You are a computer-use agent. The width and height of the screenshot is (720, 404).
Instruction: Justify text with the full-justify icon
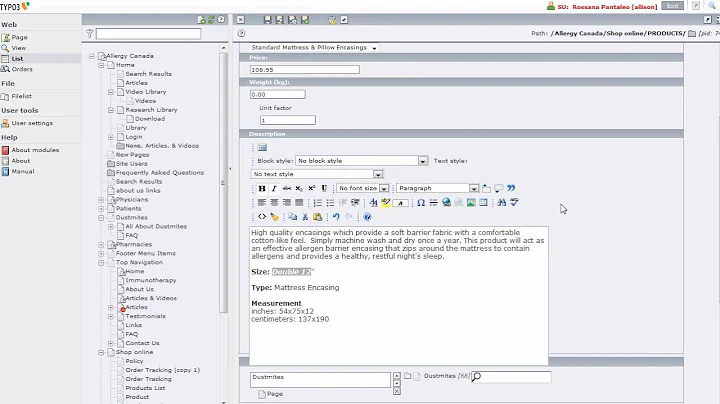tap(299, 202)
